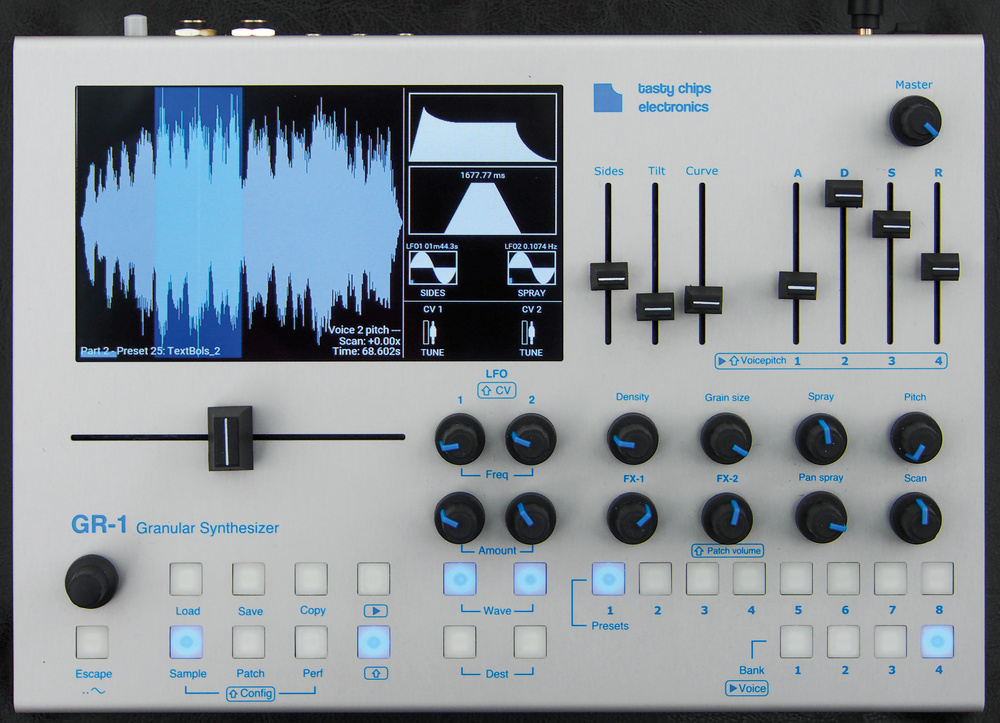Select the Patch mode button
The height and width of the screenshot is (723, 1000).
coord(249,641)
